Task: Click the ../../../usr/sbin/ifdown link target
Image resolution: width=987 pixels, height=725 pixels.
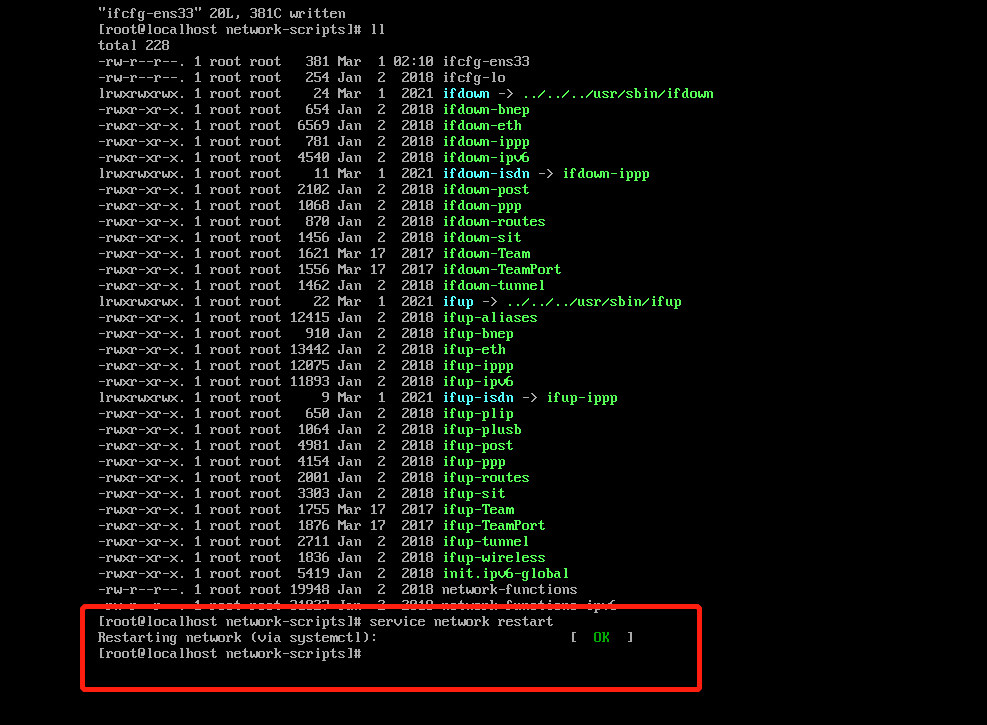Action: click(618, 94)
